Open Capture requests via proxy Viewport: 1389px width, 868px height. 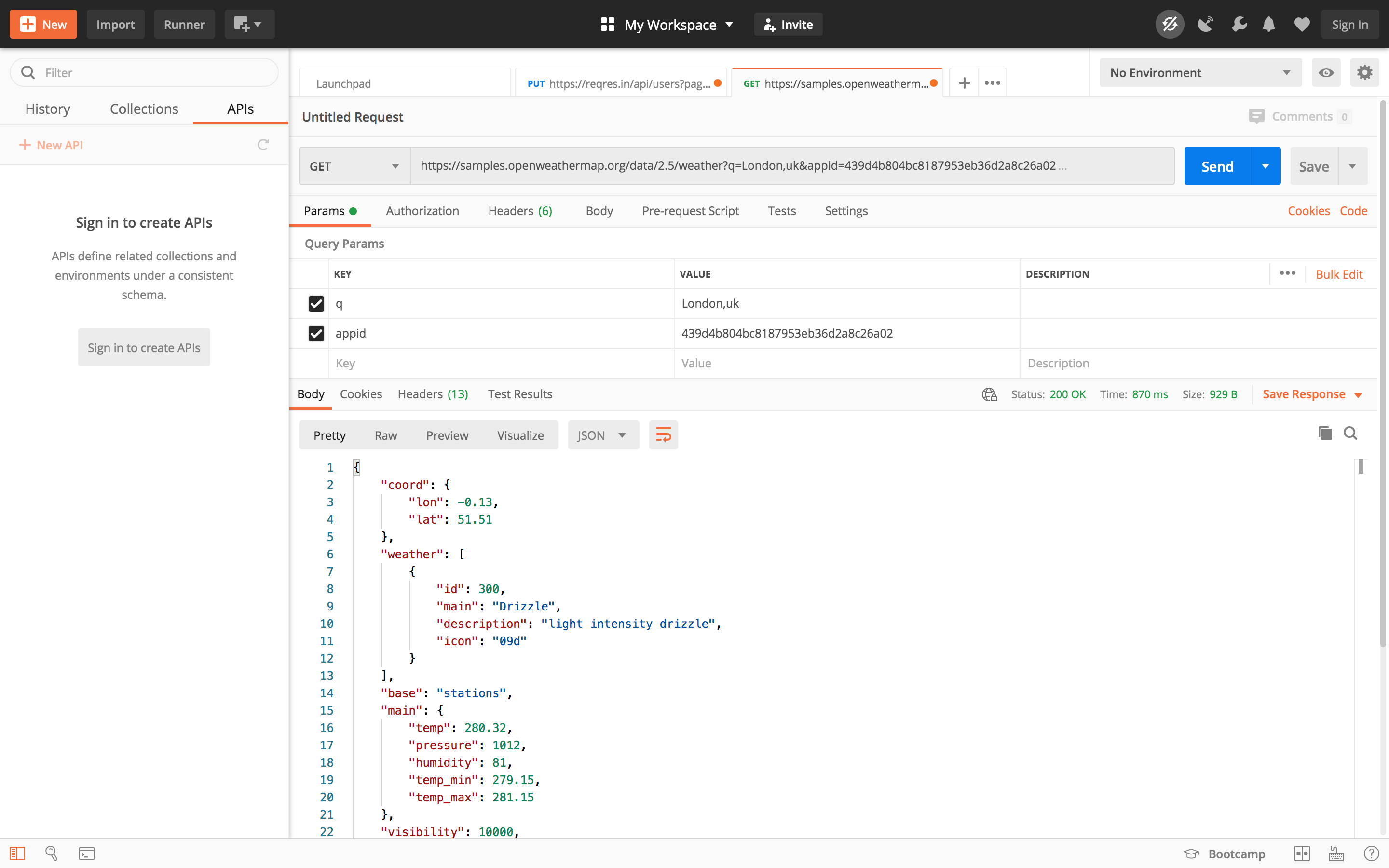click(x=1205, y=24)
